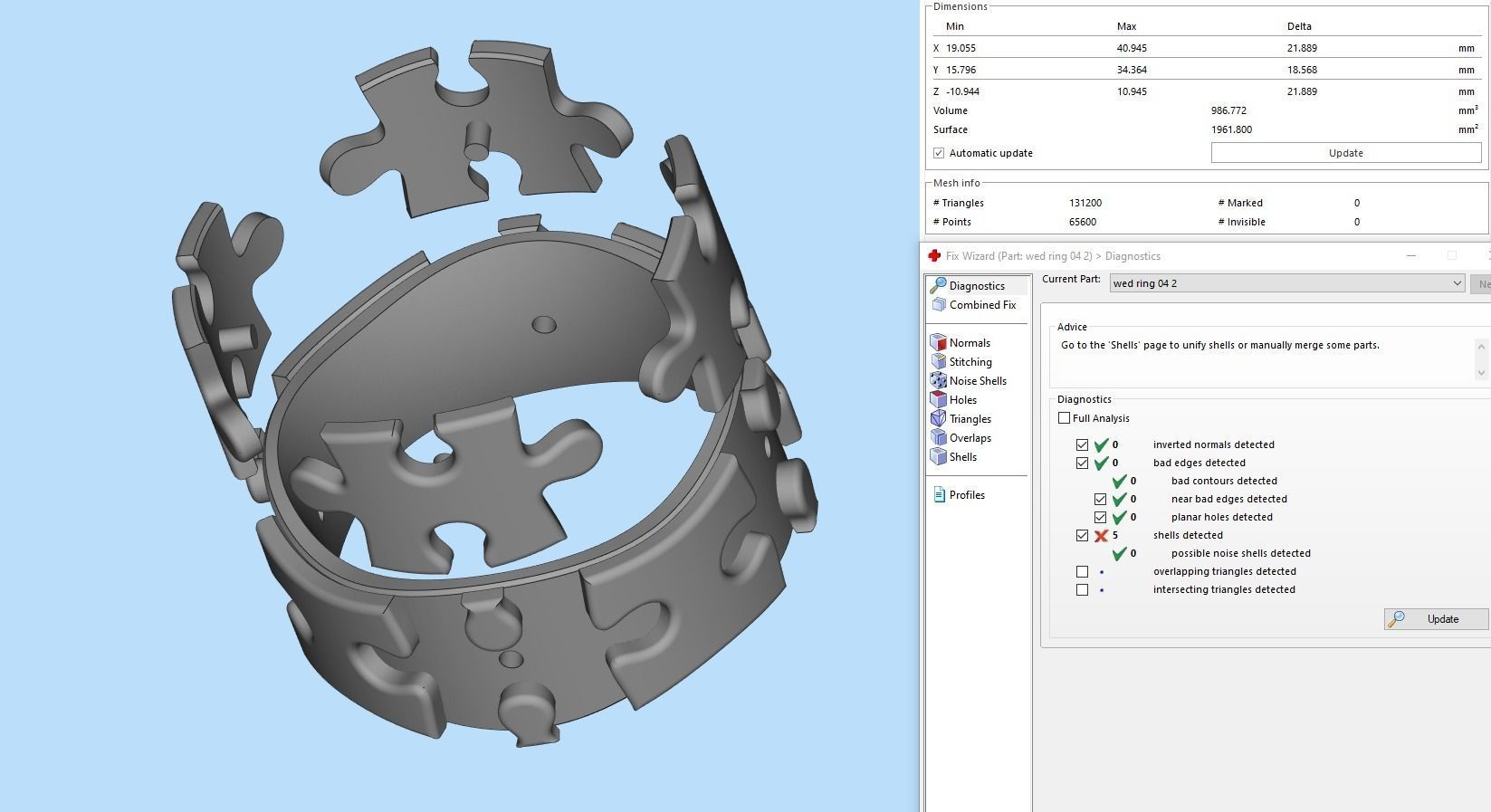Click the Z Max value 10.945
The width and height of the screenshot is (1491, 812).
pyautogui.click(x=1132, y=91)
